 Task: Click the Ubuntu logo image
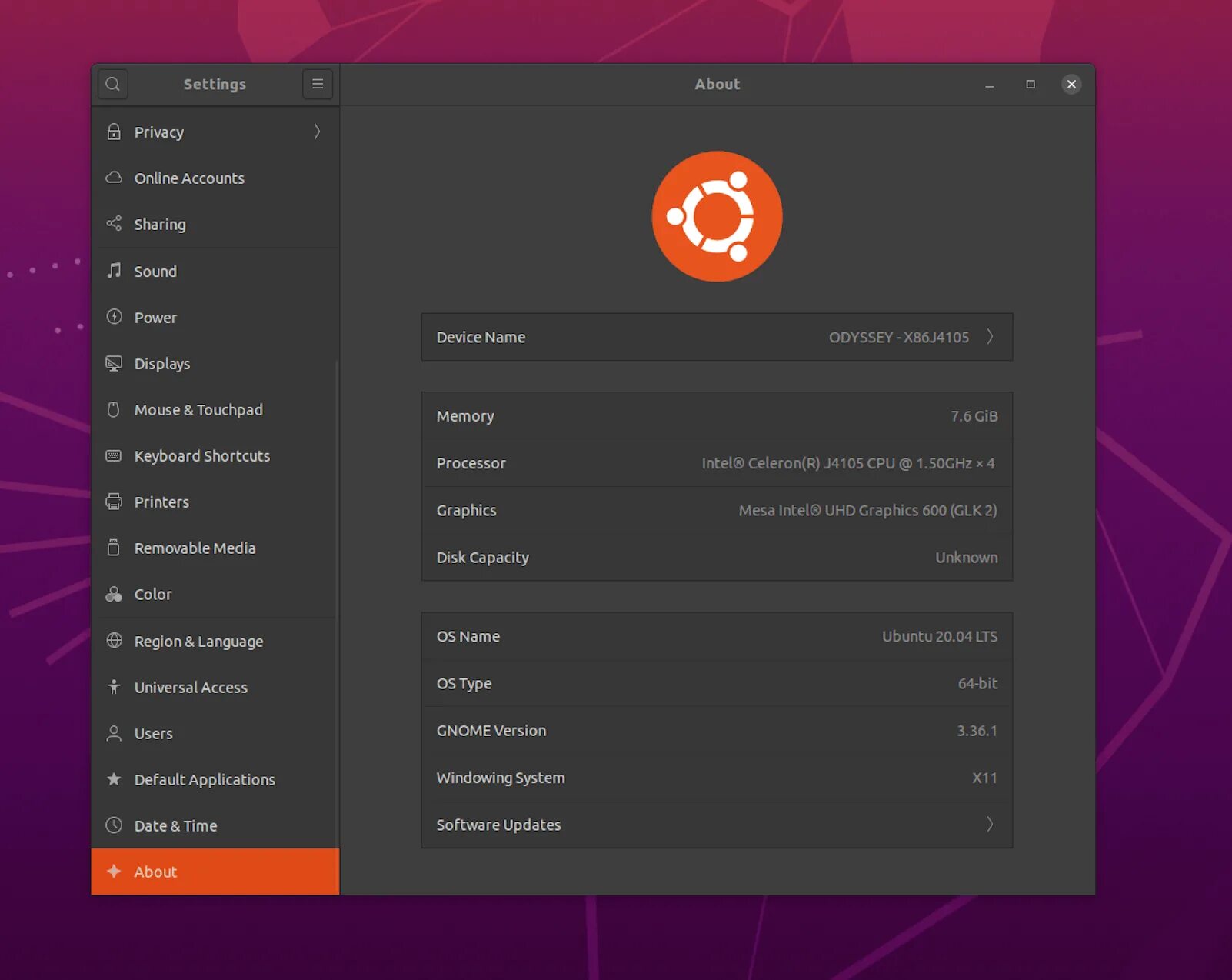[x=718, y=216]
